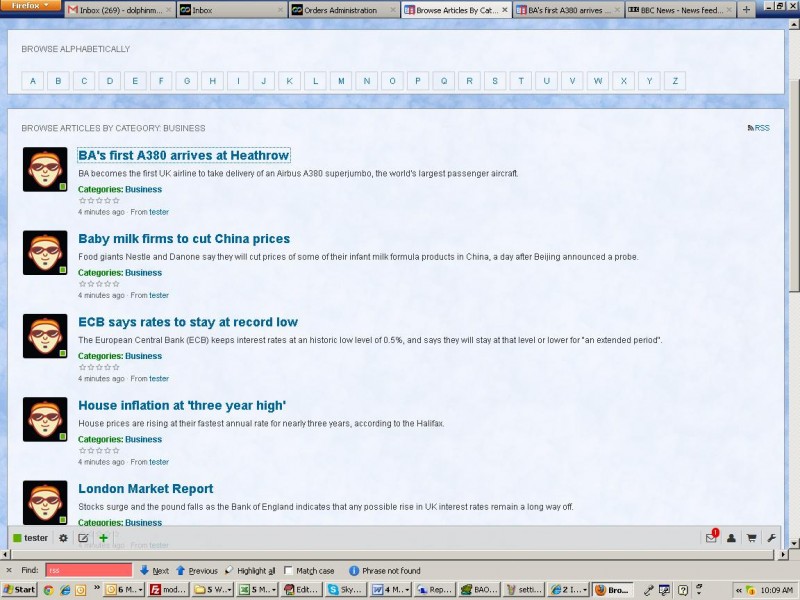Show hidden system tray icons
Image resolution: width=800 pixels, height=600 pixels.
pyautogui.click(x=738, y=590)
